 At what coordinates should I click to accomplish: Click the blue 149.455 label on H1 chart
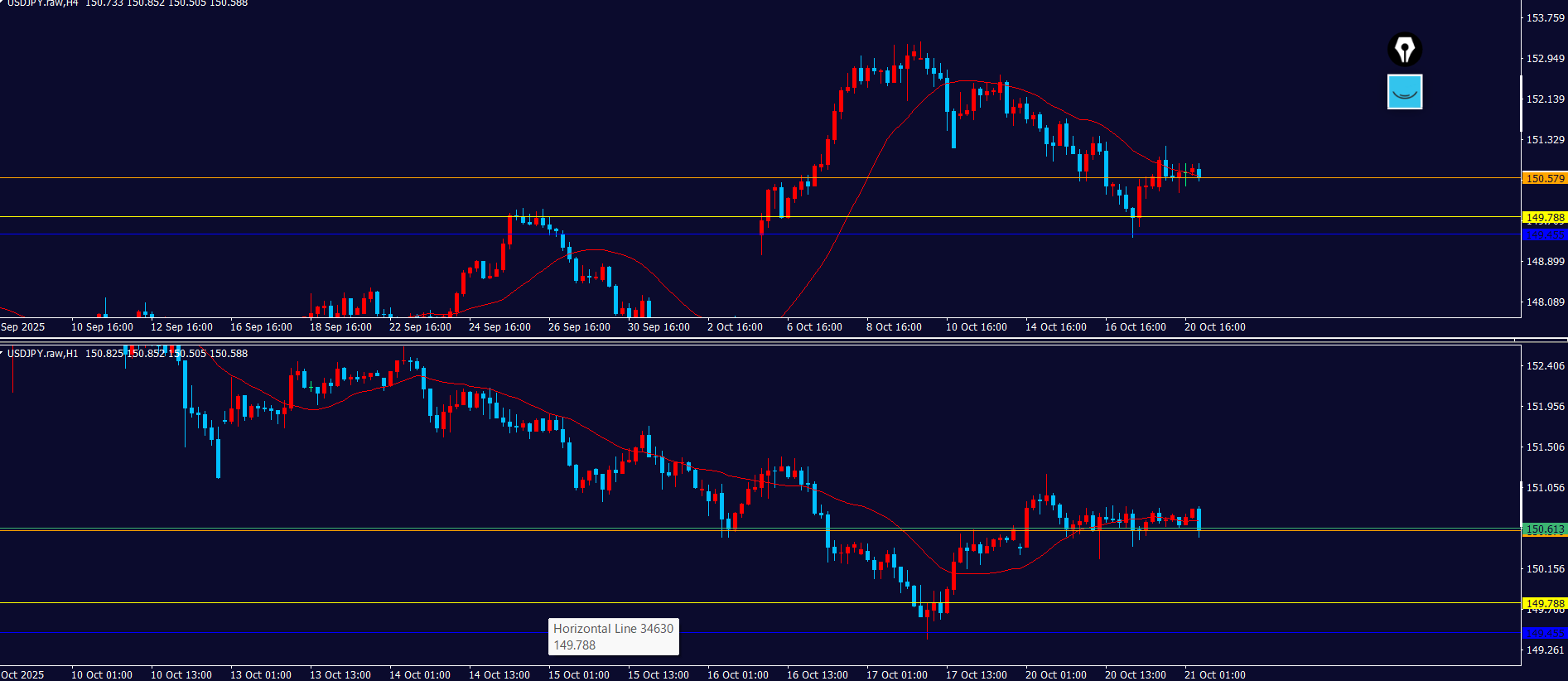1545,634
